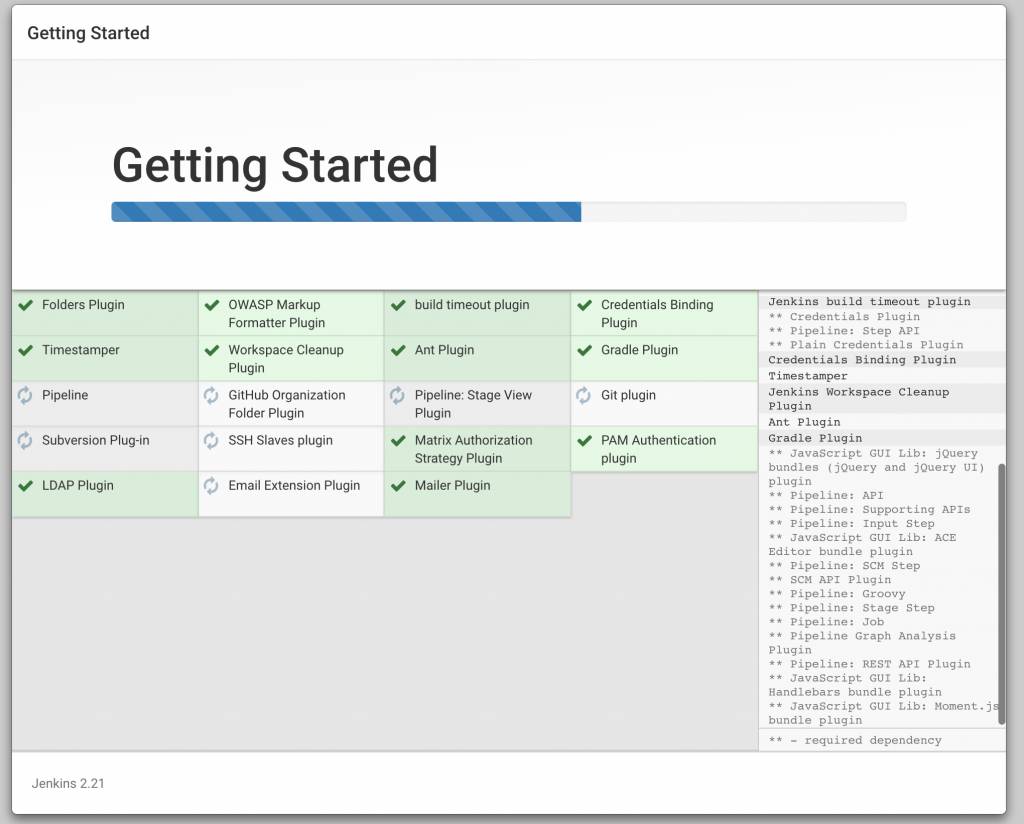This screenshot has height=824, width=1024.
Task: Click the checkmark beside Mailer Plugin
Action: 398,486
